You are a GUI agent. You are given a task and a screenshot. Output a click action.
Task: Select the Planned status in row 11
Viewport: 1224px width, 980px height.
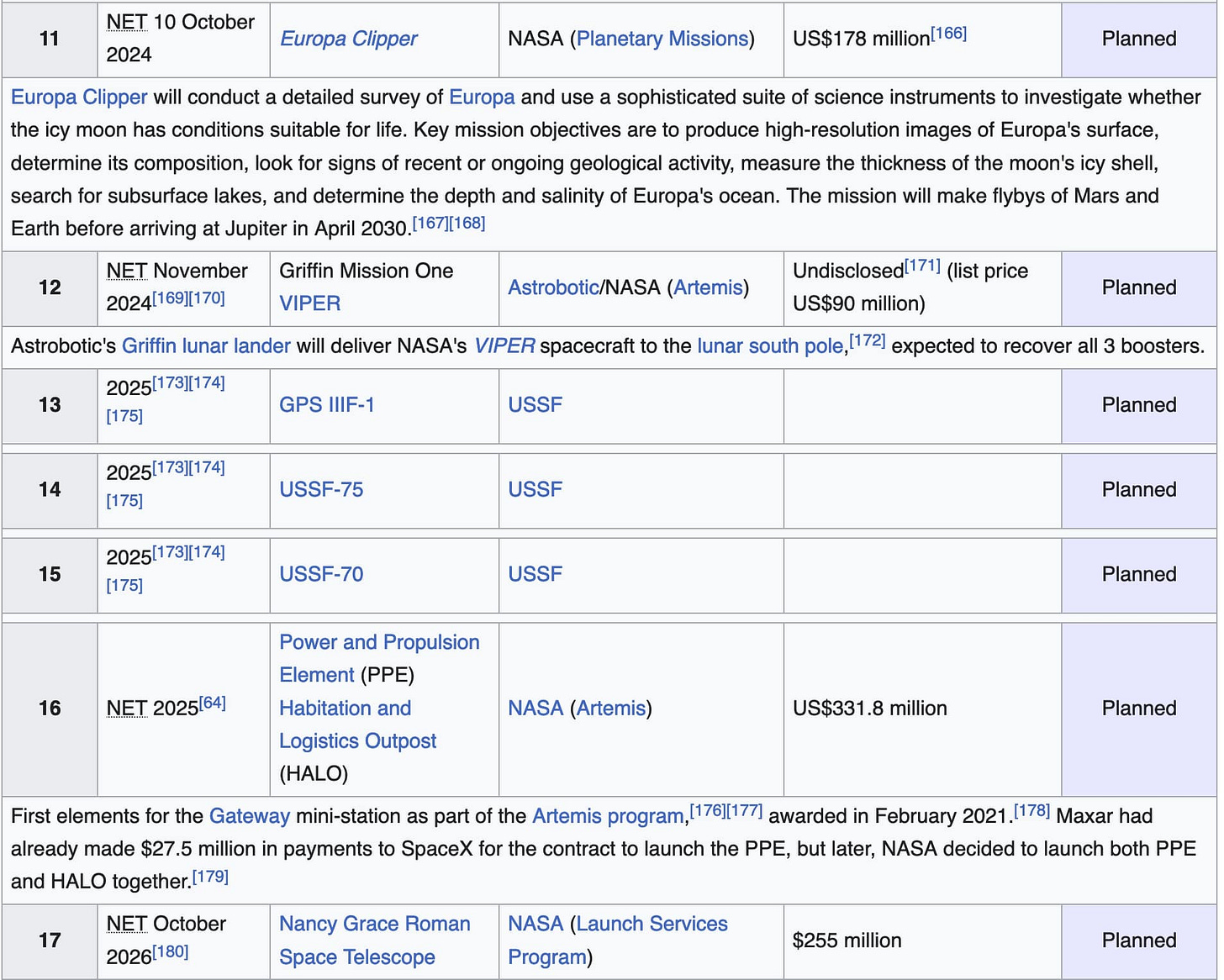[x=1139, y=39]
